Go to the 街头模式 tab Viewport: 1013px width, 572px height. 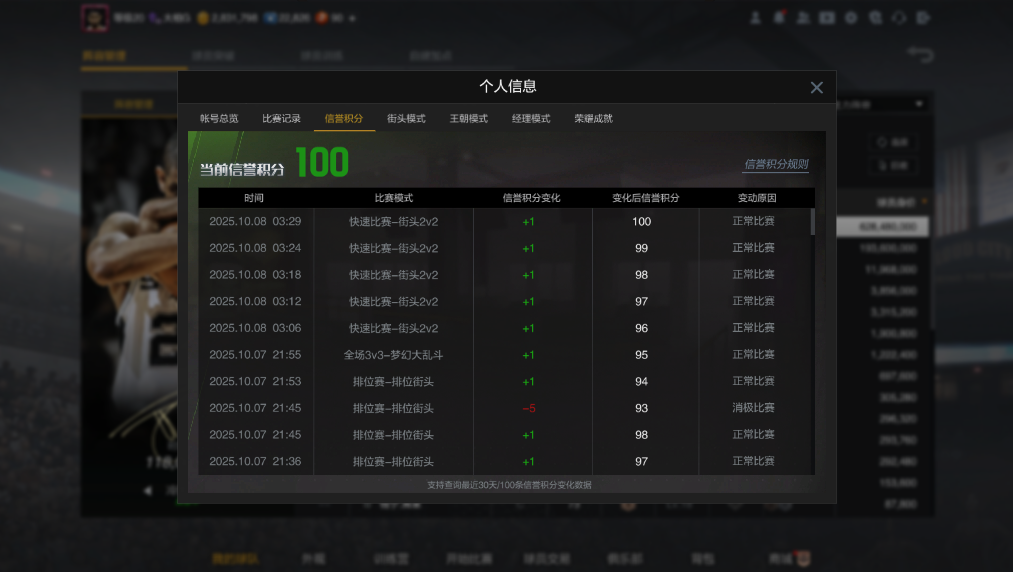click(406, 119)
